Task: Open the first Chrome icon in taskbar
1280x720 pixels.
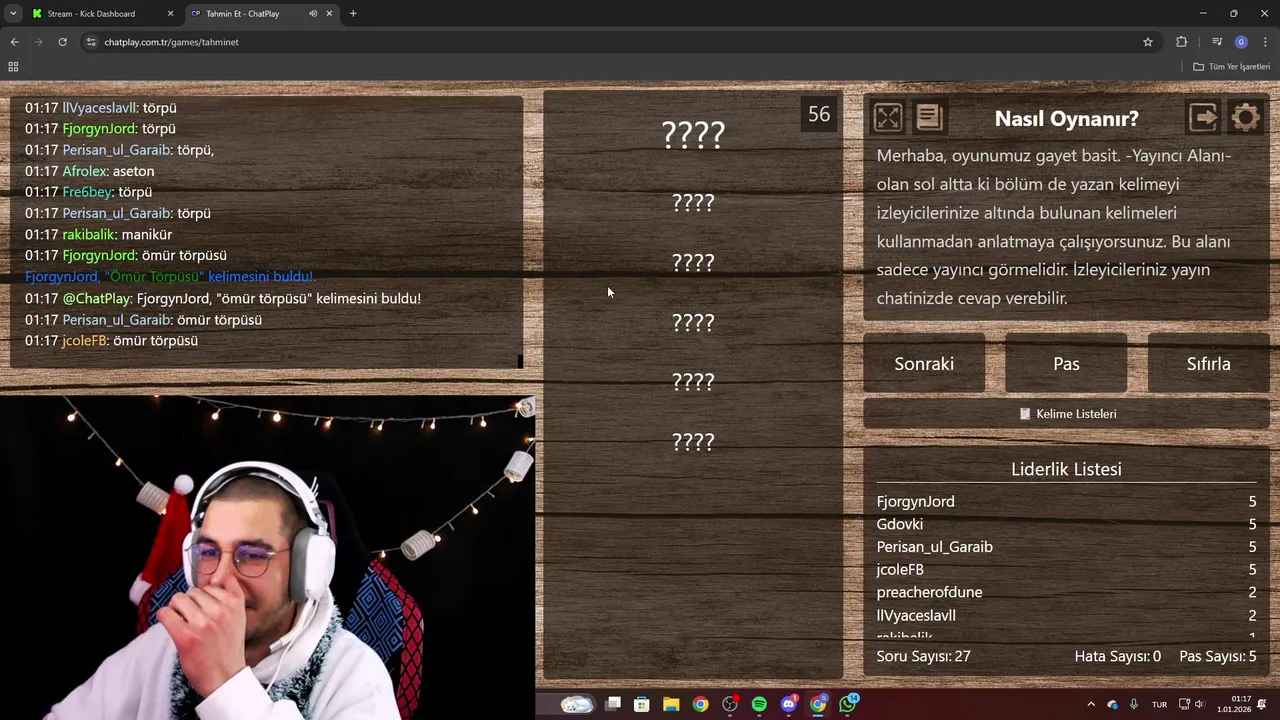Action: click(x=700, y=704)
